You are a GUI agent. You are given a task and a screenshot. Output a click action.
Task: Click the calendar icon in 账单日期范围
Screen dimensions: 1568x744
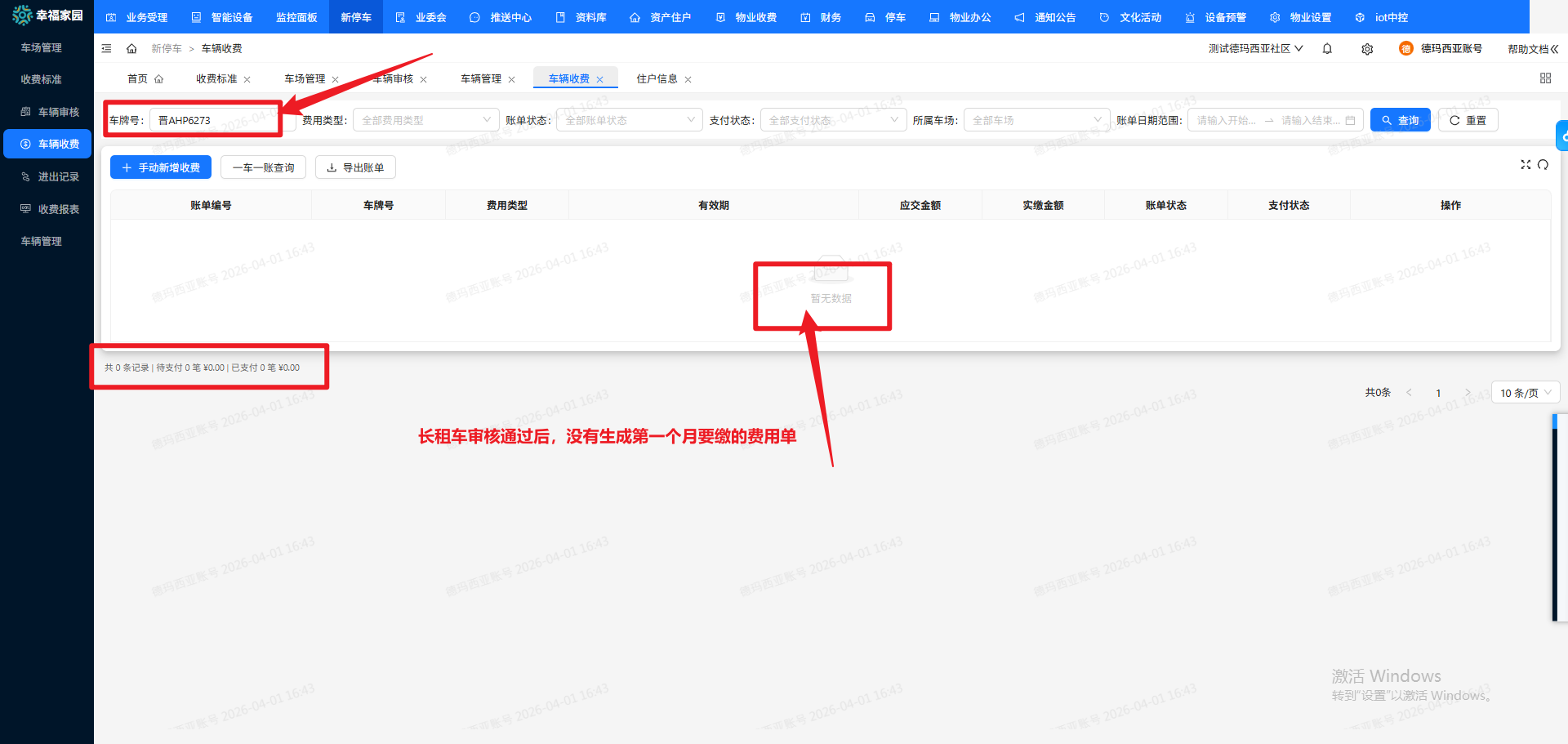tap(1351, 119)
